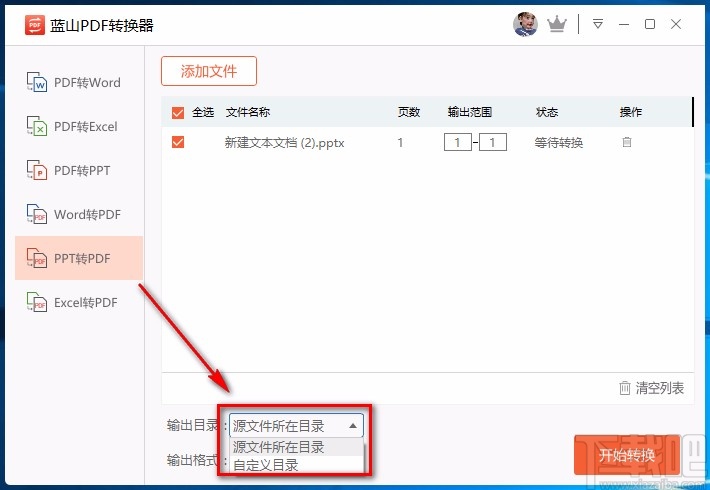Screen dimensions: 710x490
Task: Click the 操作 column header
Action: [x=631, y=112]
